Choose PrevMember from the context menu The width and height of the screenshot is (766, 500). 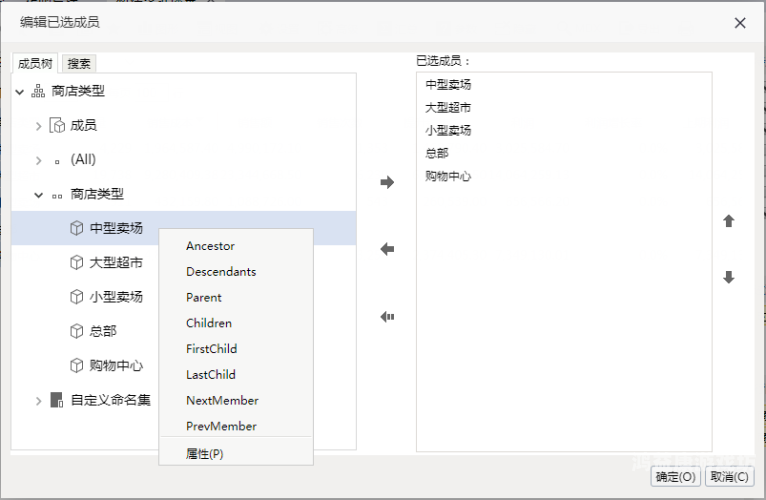(x=236, y=426)
